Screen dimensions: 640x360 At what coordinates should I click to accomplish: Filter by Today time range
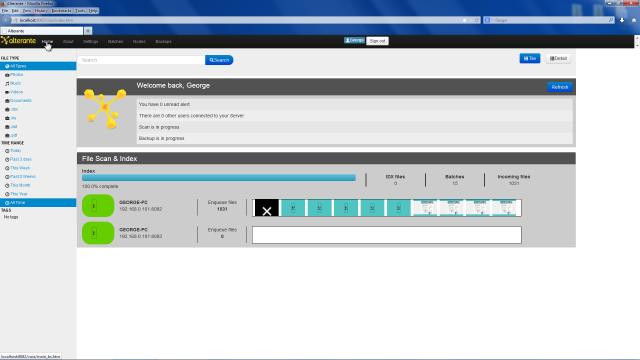tap(16, 151)
